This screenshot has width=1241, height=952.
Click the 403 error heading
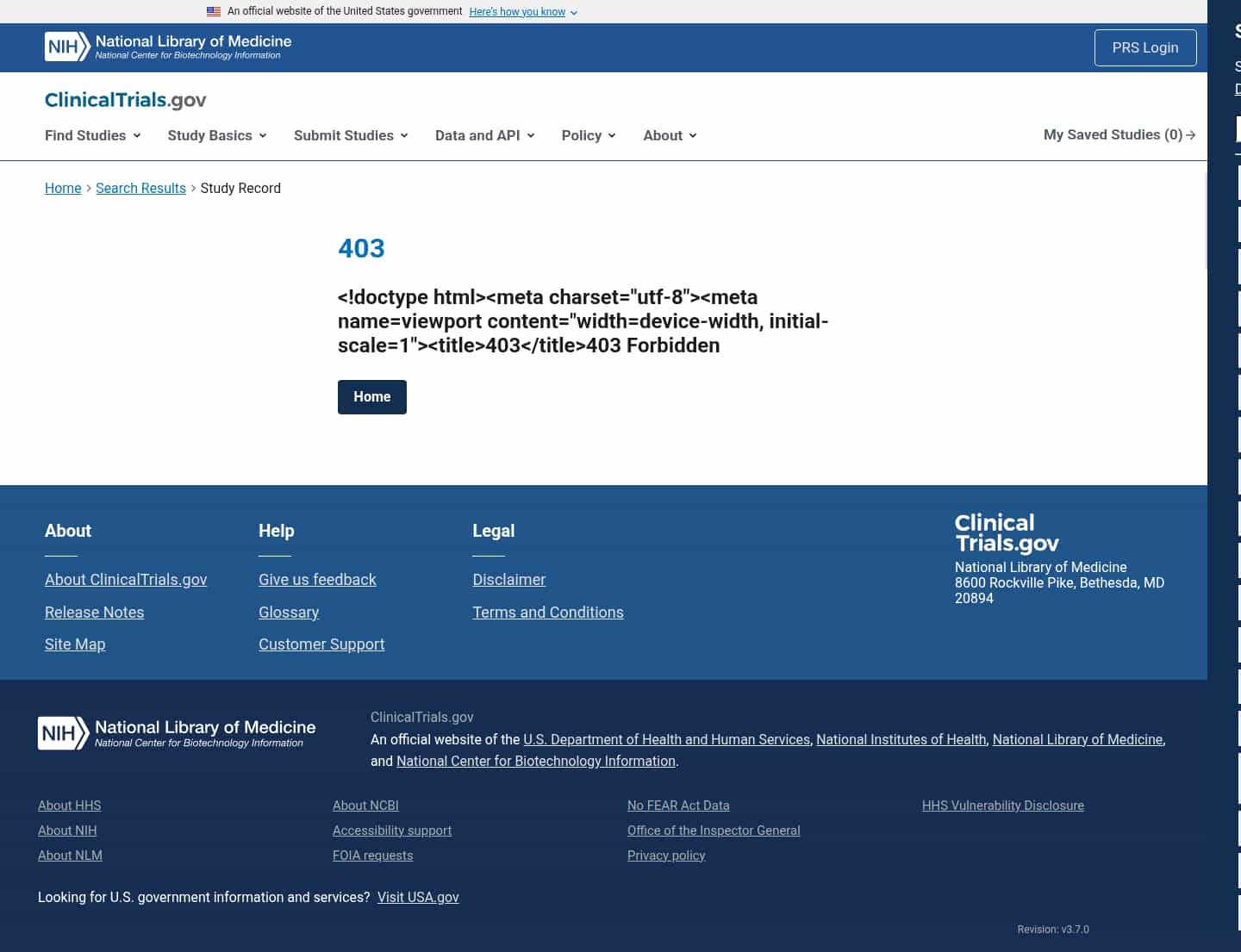click(x=361, y=248)
